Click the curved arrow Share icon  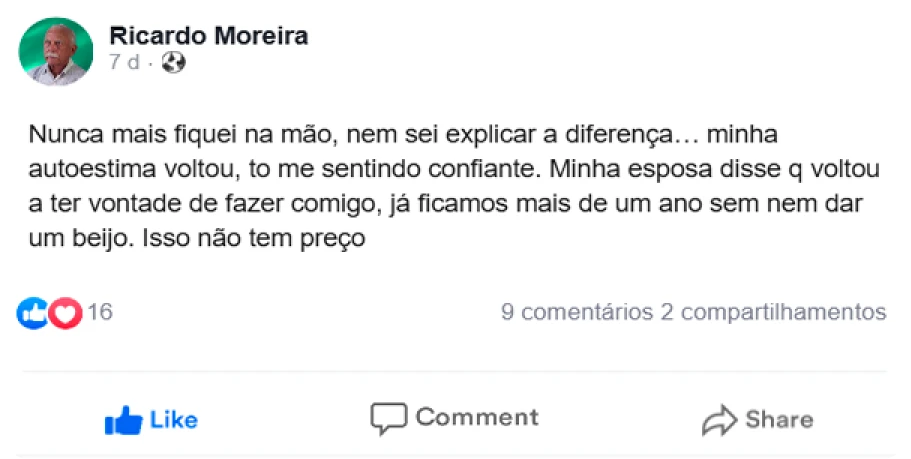[719, 420]
